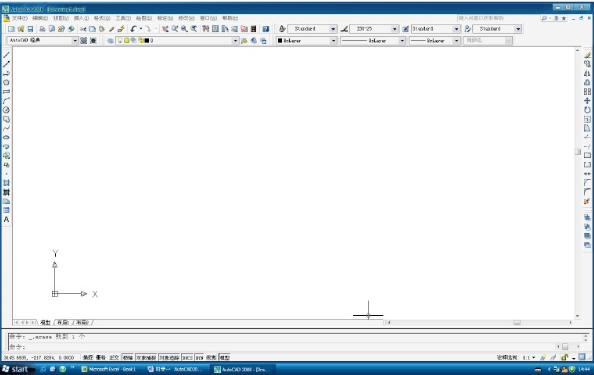Open the linetype ByLayer dropdown
Screen dimensions: 594x375
(x=373, y=41)
